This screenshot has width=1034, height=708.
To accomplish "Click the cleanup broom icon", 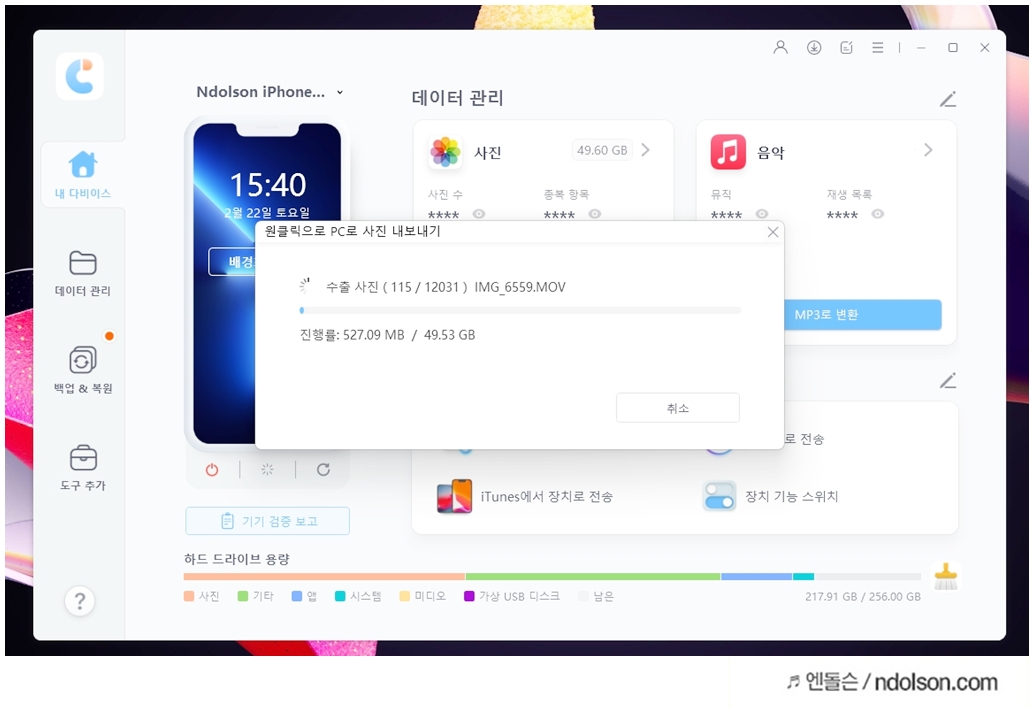I will pos(946,576).
